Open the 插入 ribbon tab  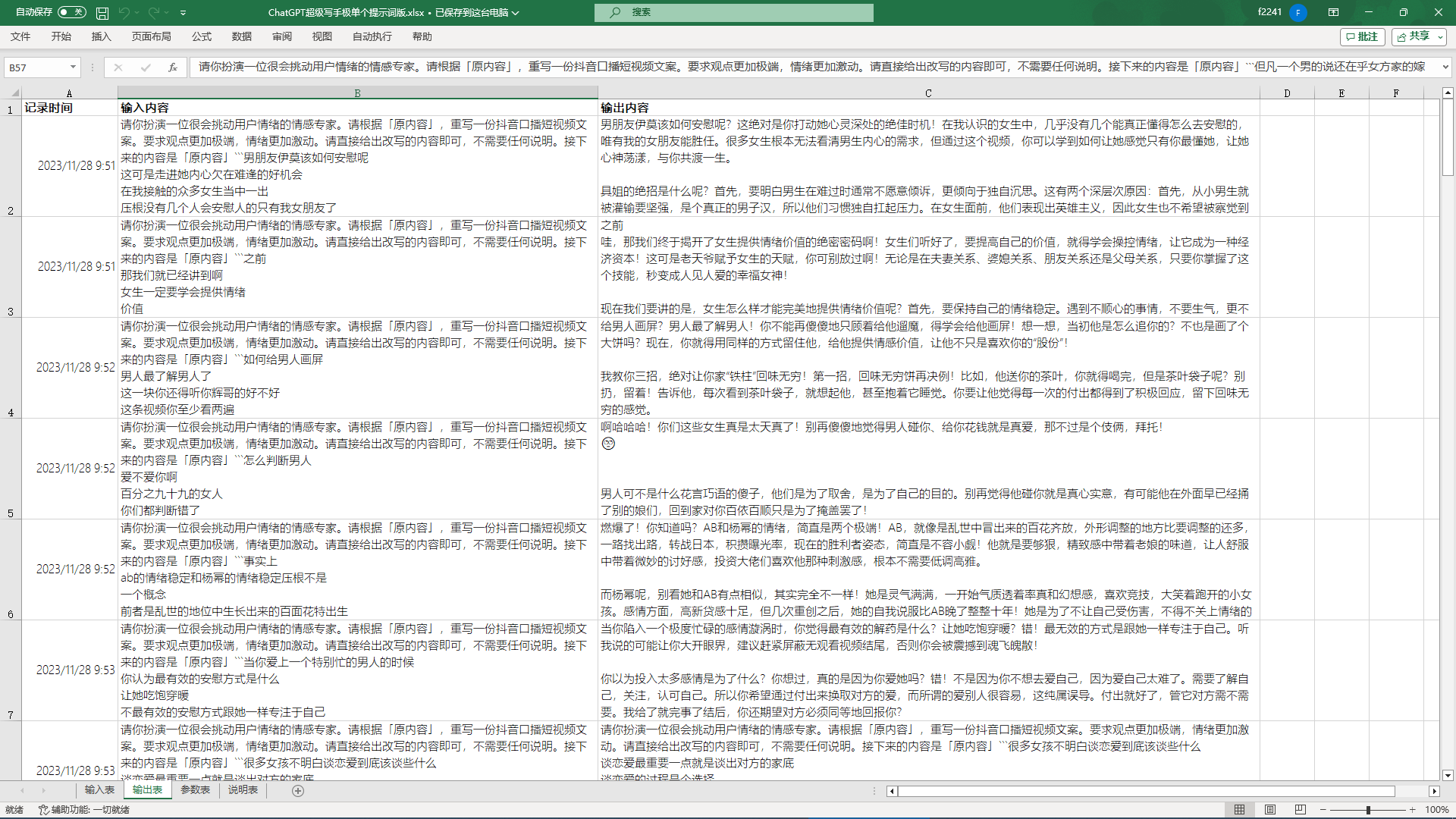pos(101,36)
